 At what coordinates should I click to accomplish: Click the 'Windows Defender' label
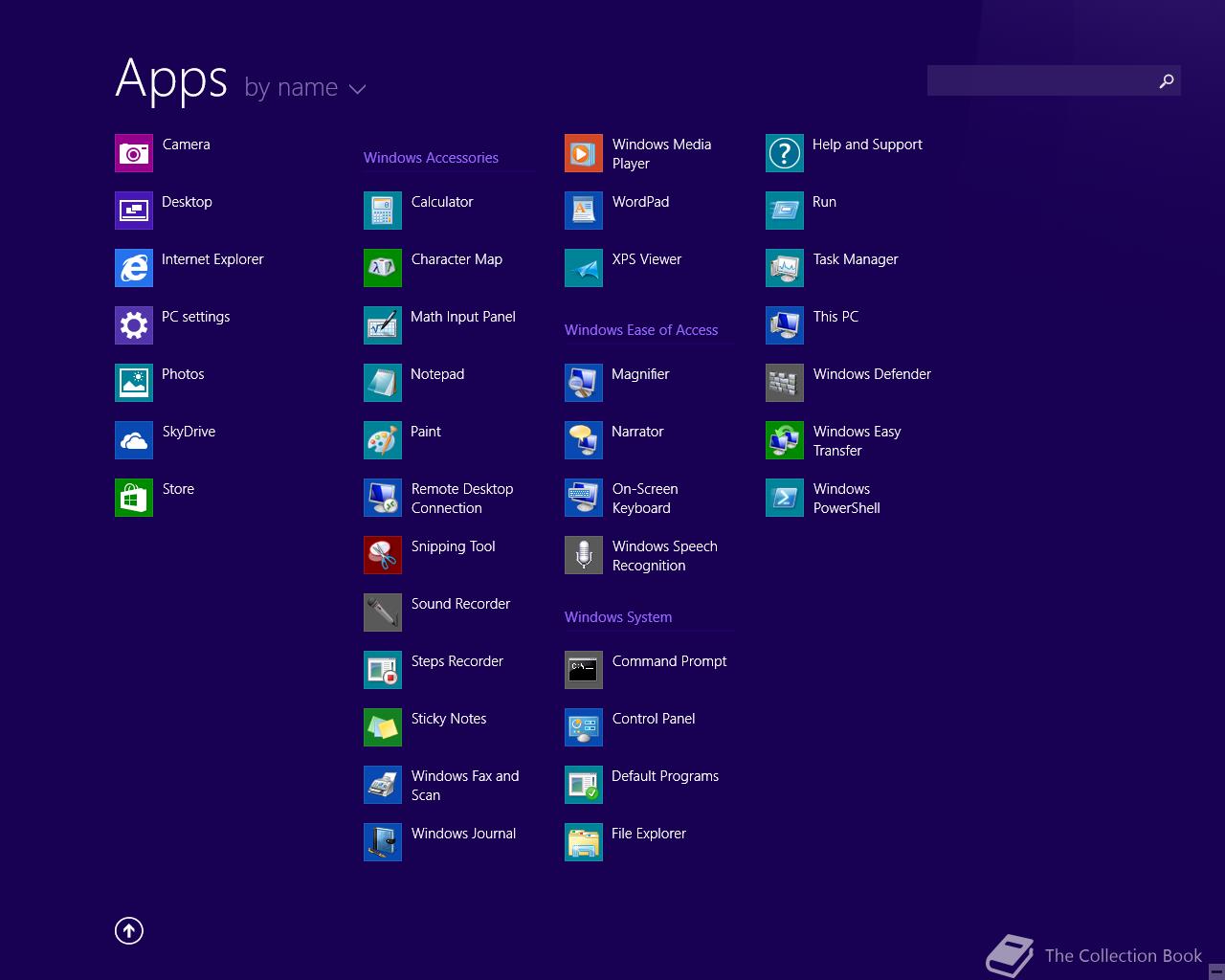click(x=872, y=374)
